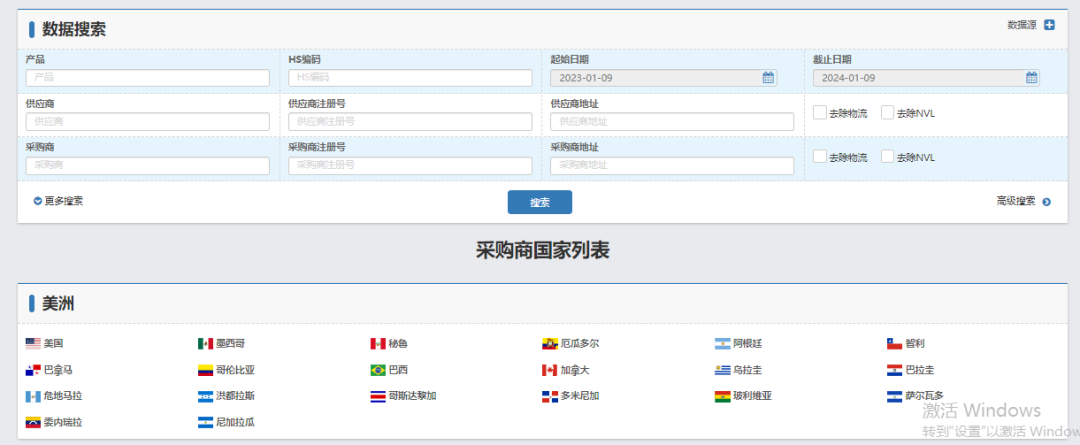Click the Brazil flag icon
The width and height of the screenshot is (1080, 445).
[x=378, y=370]
